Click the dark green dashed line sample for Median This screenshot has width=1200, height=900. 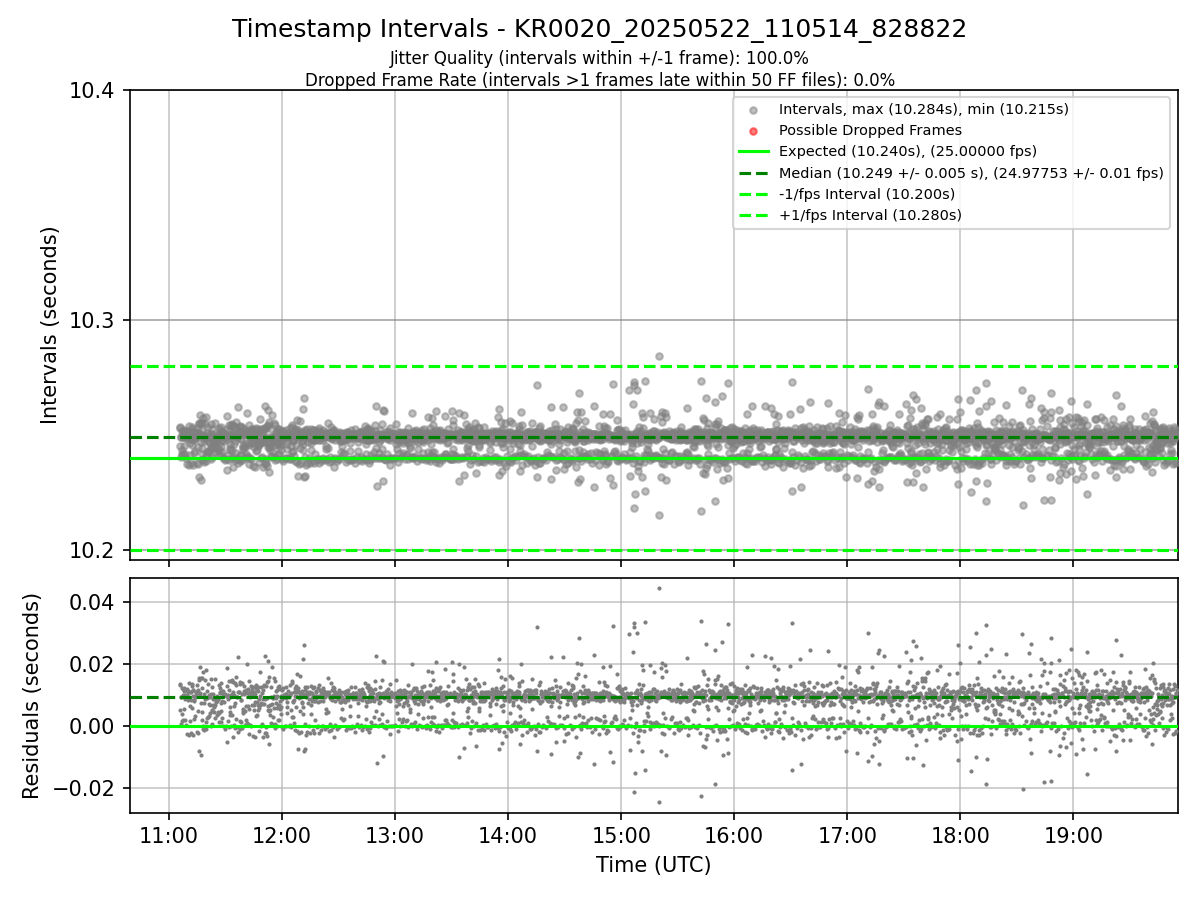pyautogui.click(x=754, y=173)
